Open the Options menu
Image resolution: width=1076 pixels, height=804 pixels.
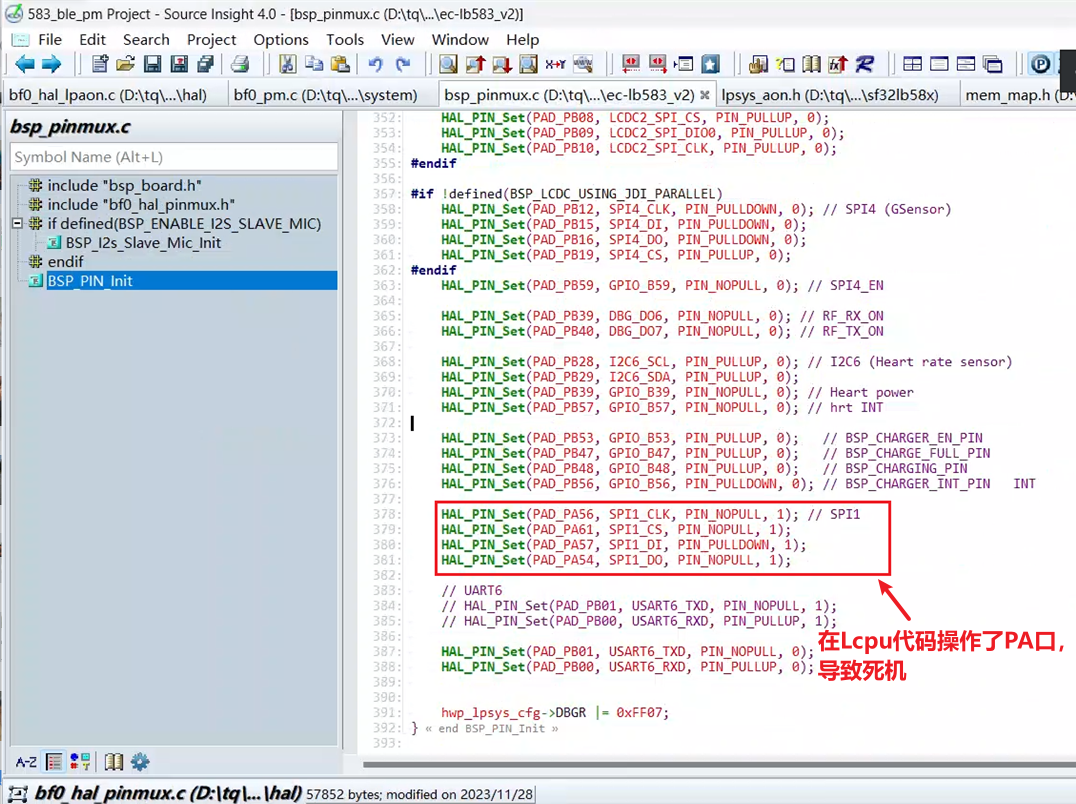281,40
